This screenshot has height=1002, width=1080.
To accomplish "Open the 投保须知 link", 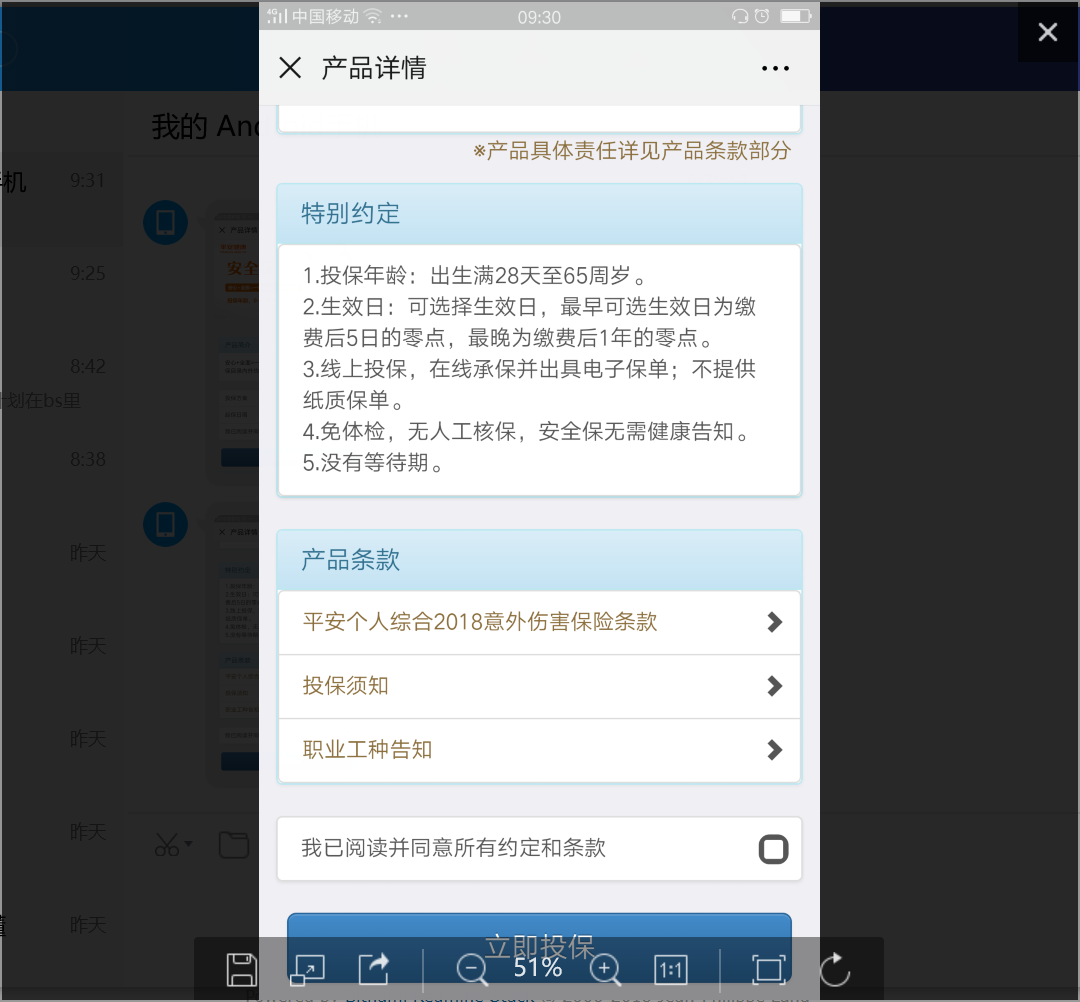I will coord(346,686).
